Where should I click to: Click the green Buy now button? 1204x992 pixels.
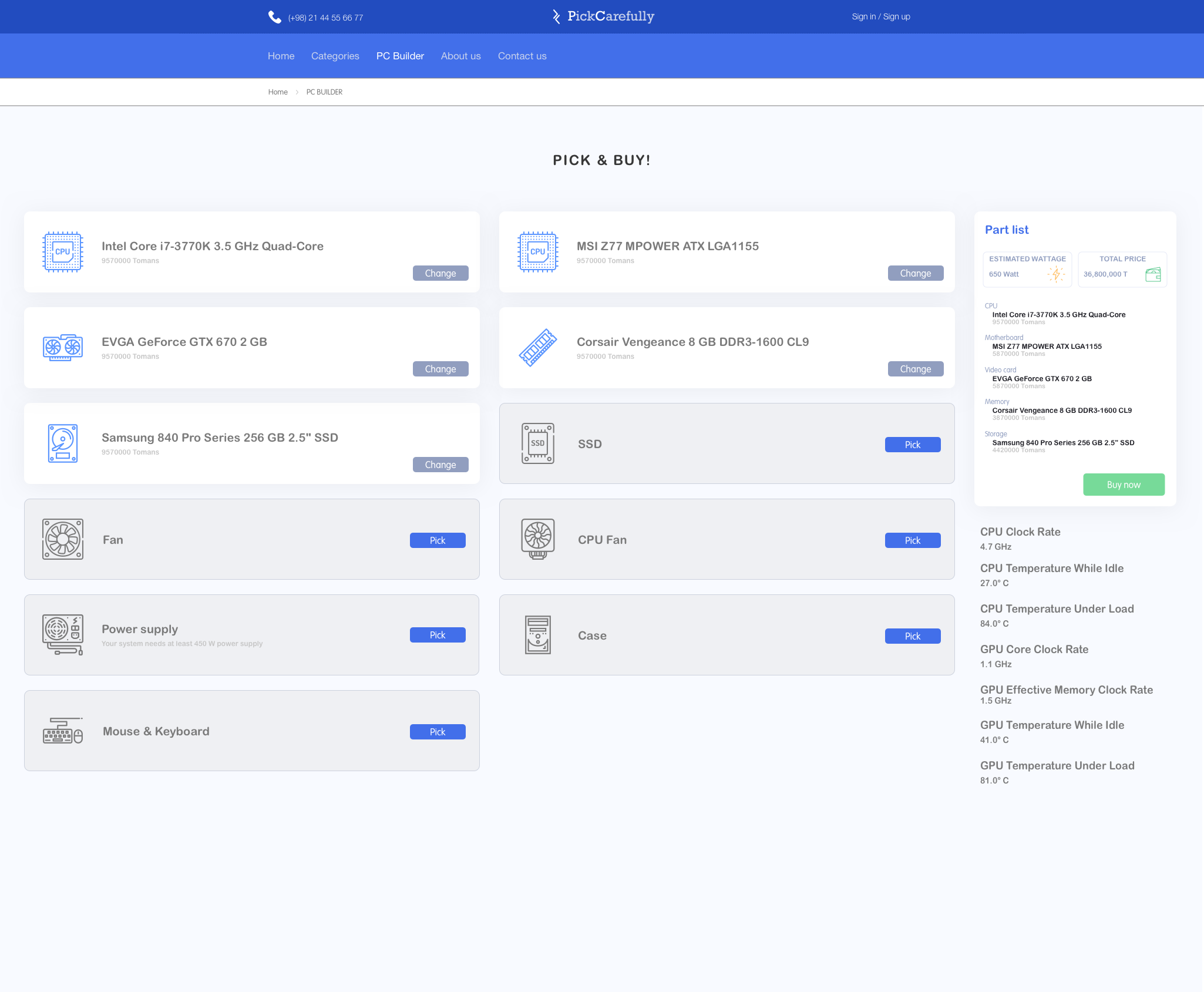[x=1124, y=485]
